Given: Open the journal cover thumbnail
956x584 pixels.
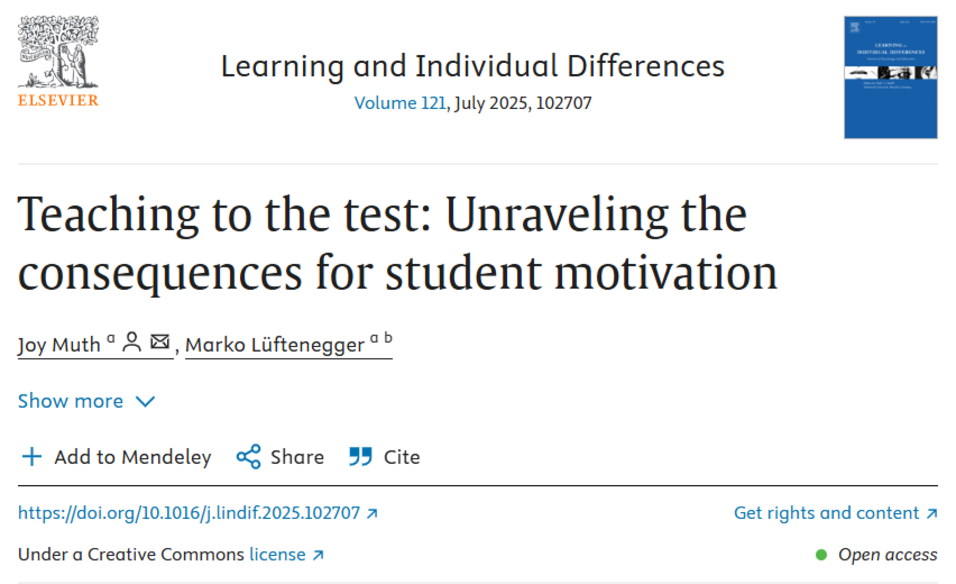Looking at the screenshot, I should [x=890, y=77].
